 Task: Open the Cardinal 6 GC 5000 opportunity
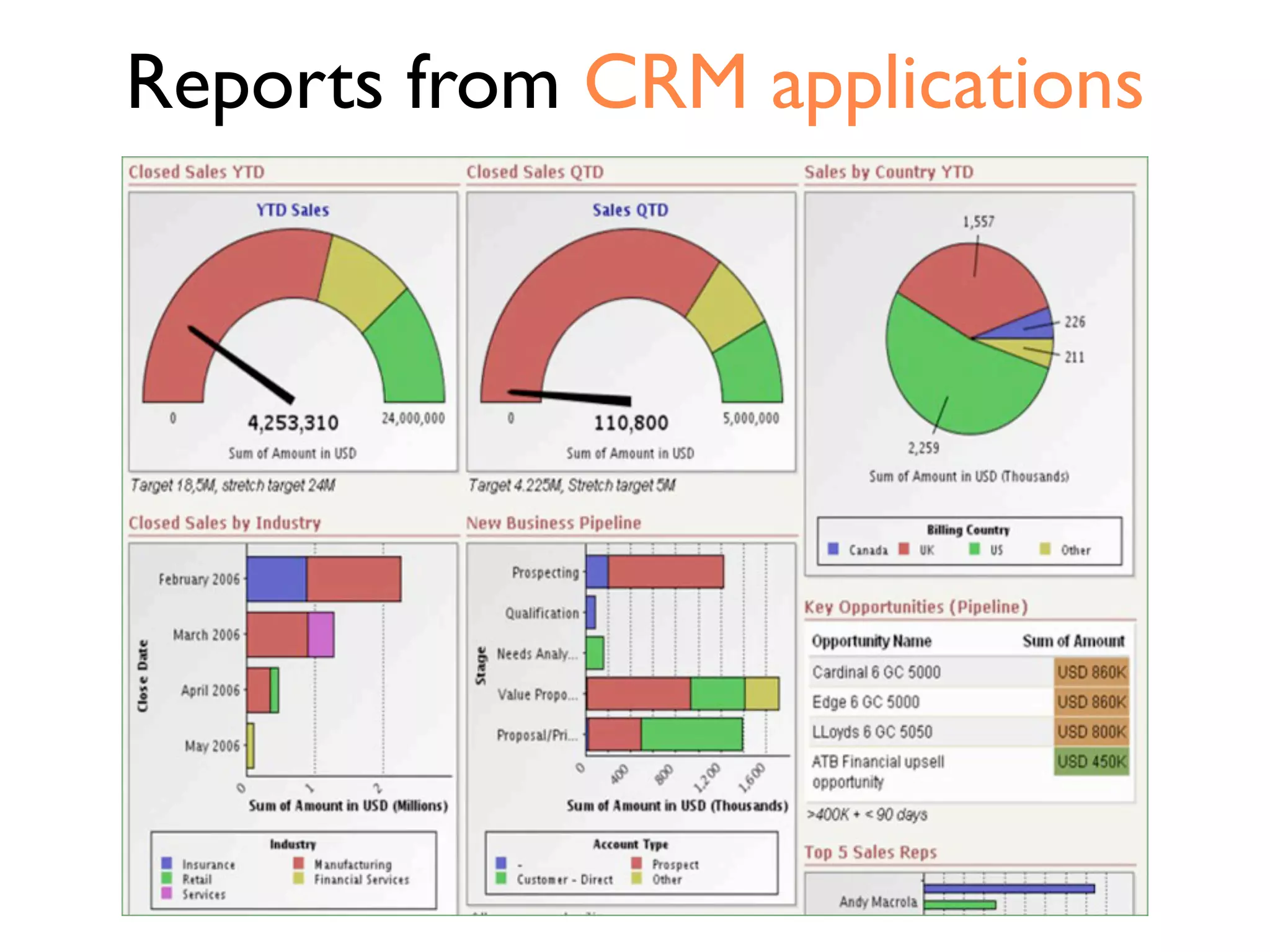click(876, 672)
